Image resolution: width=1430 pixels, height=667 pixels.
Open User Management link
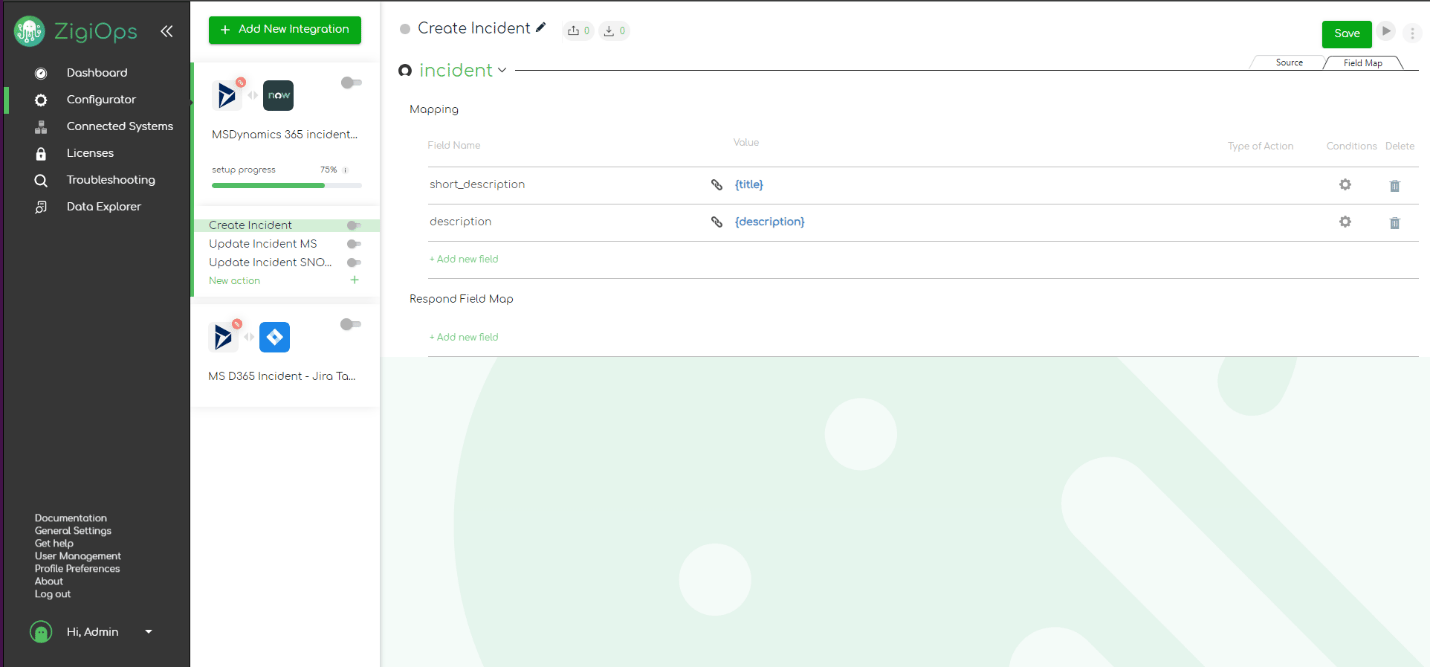coord(78,557)
